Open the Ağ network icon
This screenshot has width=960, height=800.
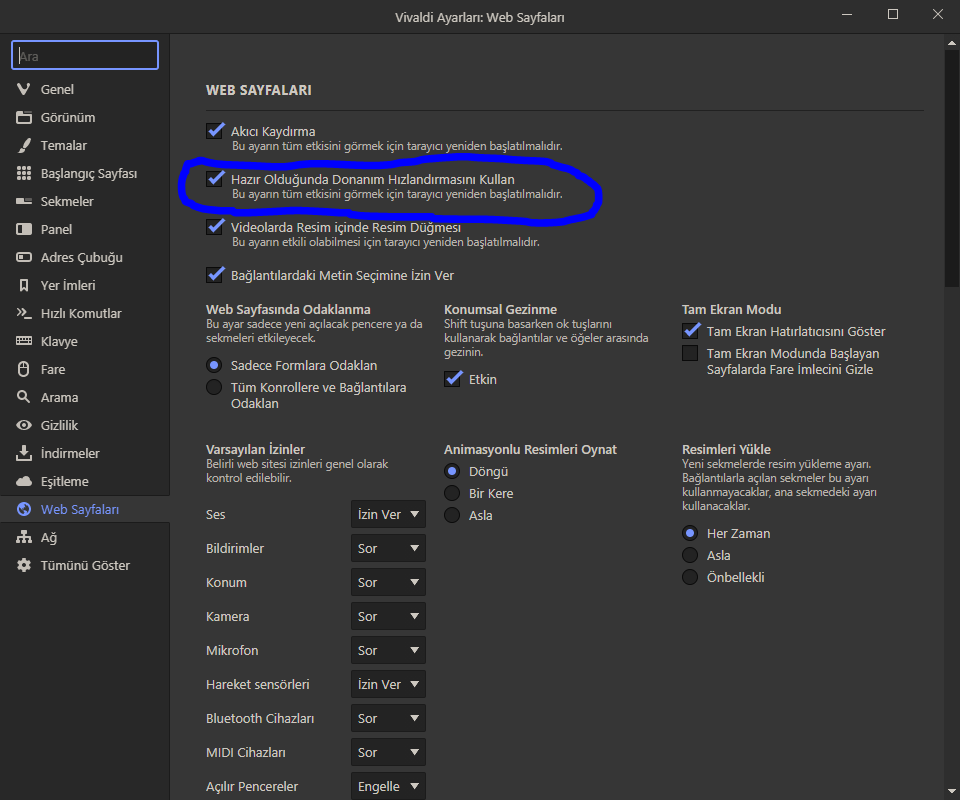[x=23, y=537]
